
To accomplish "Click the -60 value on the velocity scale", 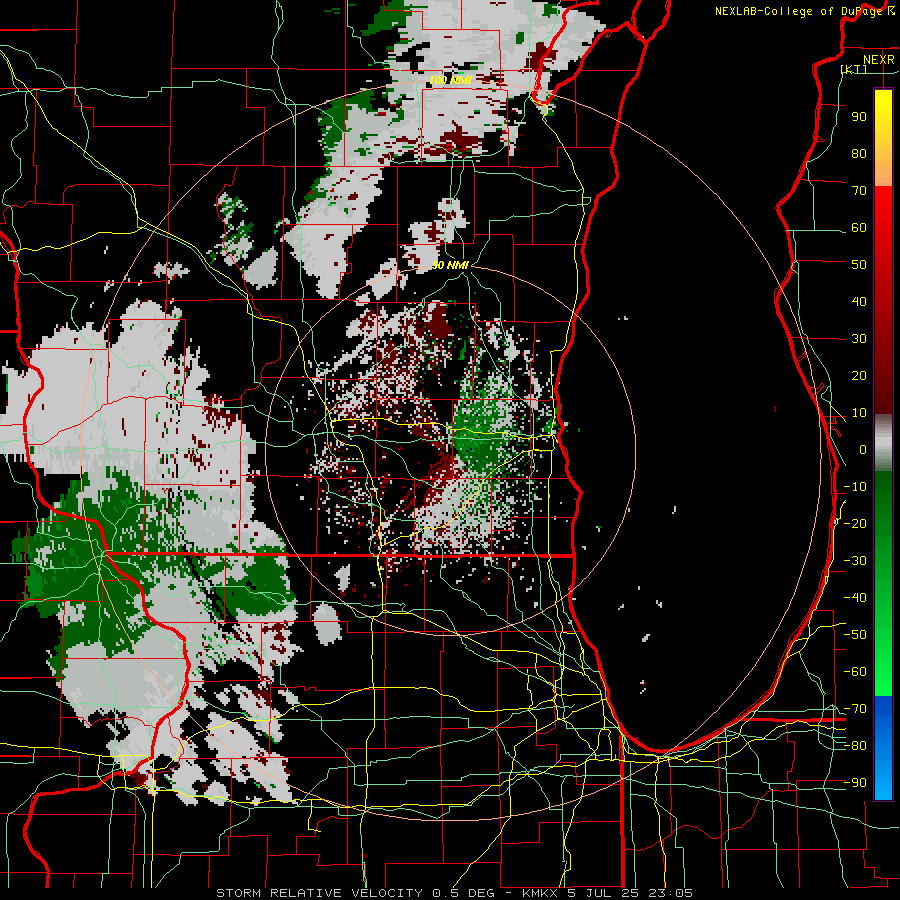I will coord(855,672).
